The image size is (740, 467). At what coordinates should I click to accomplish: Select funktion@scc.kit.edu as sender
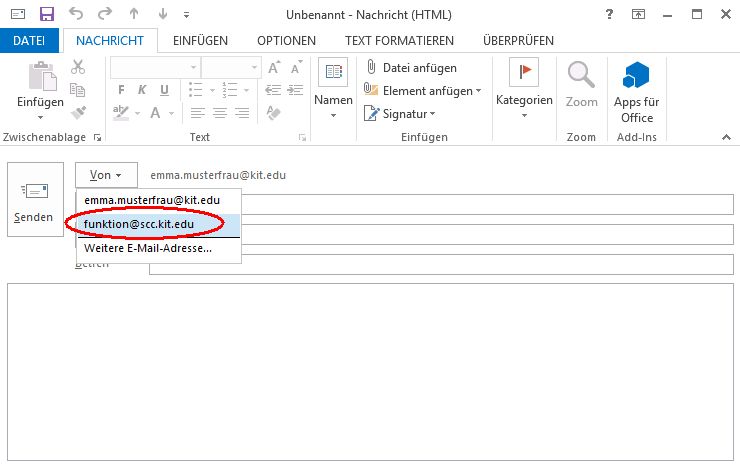pyautogui.click(x=139, y=224)
